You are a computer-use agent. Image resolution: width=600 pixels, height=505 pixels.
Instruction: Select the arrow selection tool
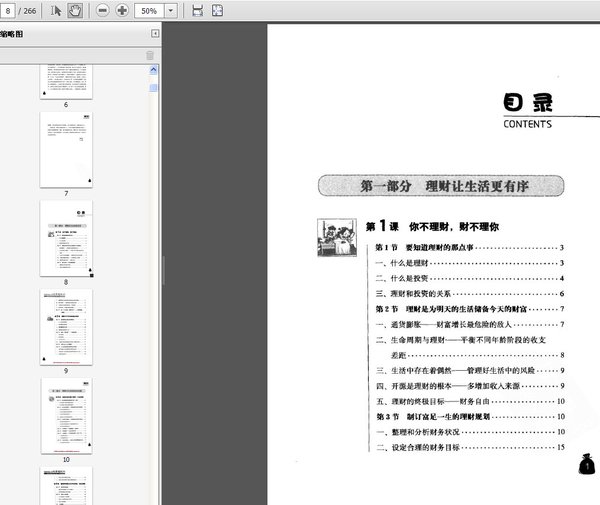coord(56,11)
